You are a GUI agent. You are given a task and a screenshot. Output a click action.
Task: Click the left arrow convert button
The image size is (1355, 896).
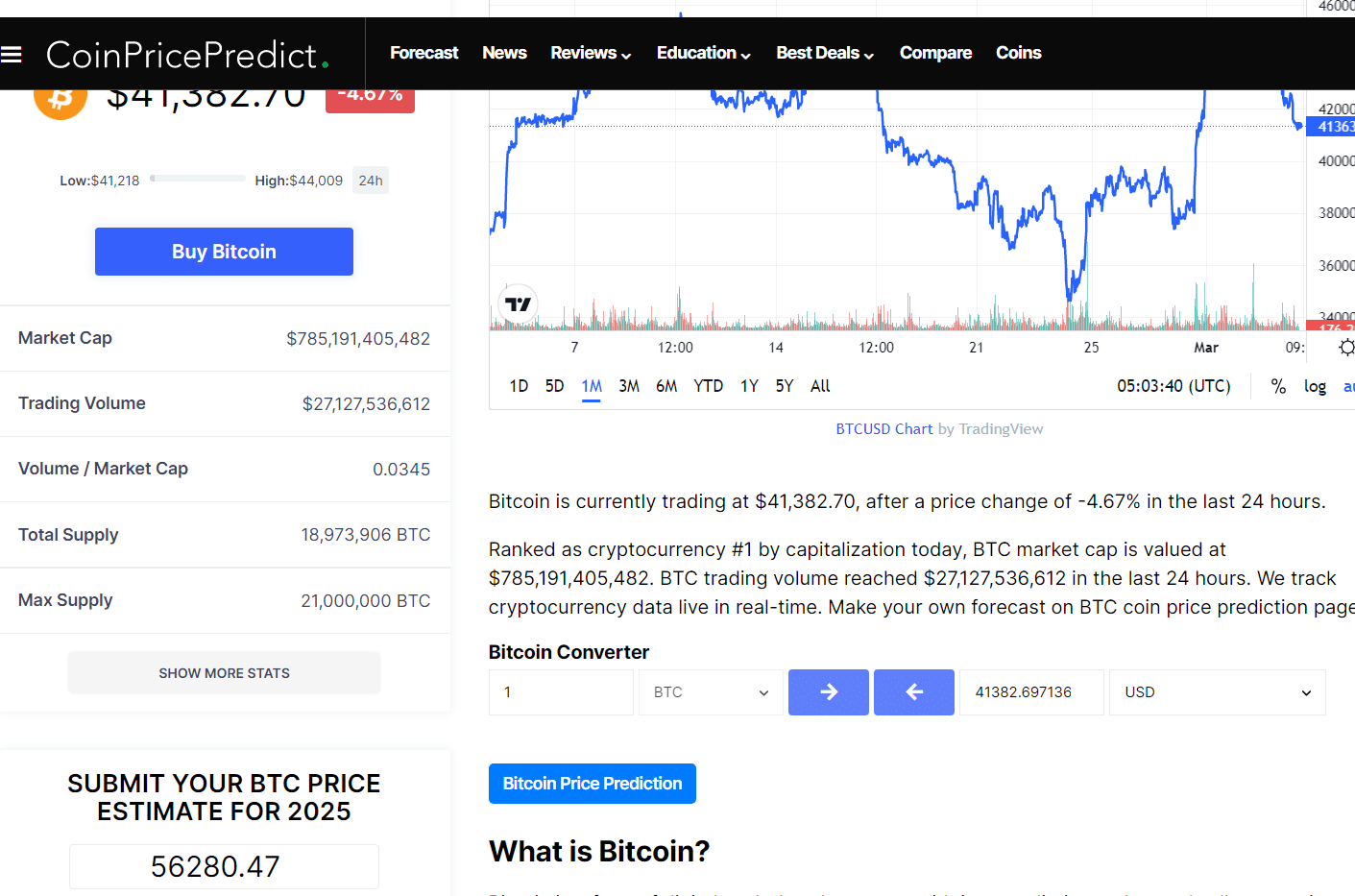click(x=913, y=692)
